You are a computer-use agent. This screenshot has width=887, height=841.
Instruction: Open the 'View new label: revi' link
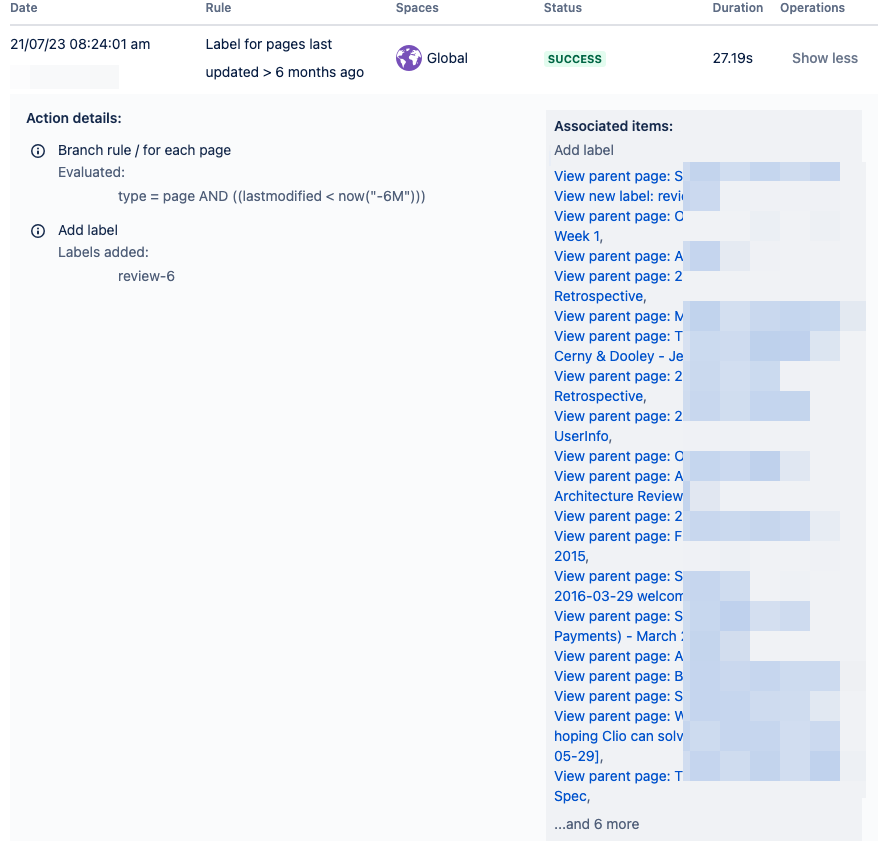pos(618,196)
